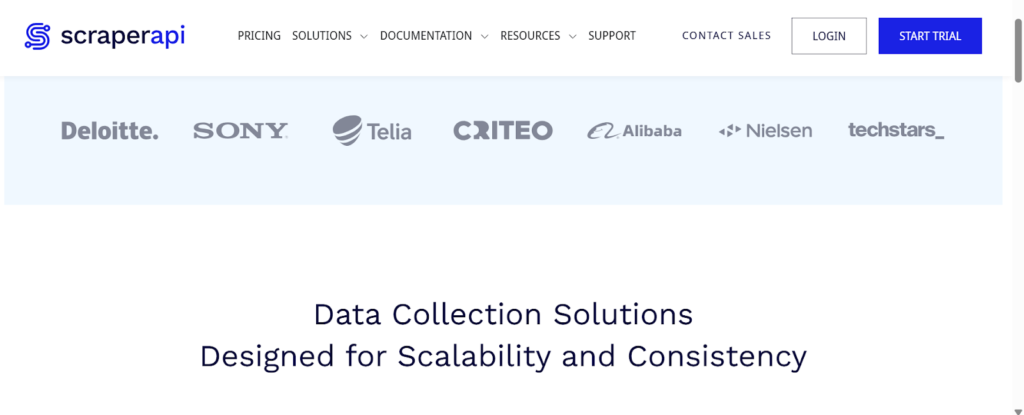This screenshot has width=1024, height=415.
Task: Go to the Solutions menu label
Action: click(322, 36)
